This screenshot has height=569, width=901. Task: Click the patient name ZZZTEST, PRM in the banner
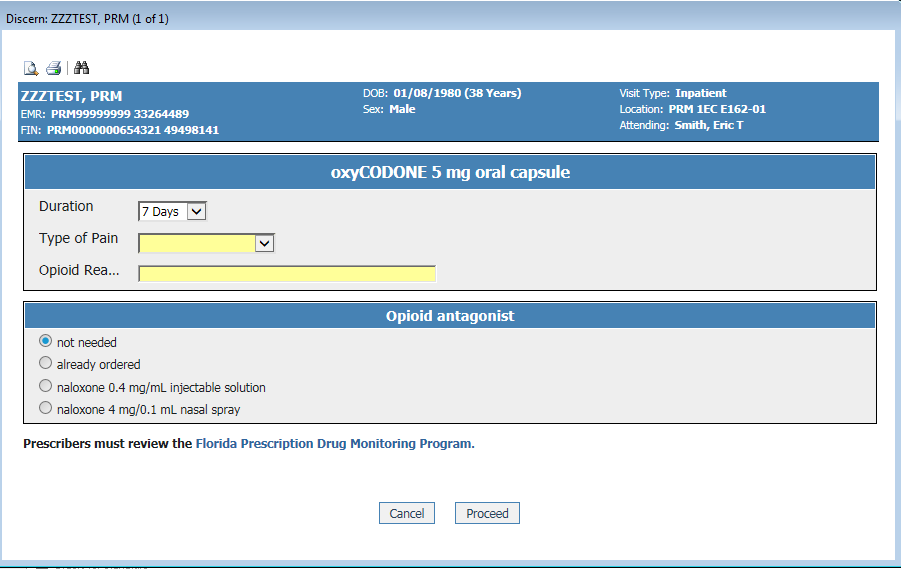coord(71,96)
